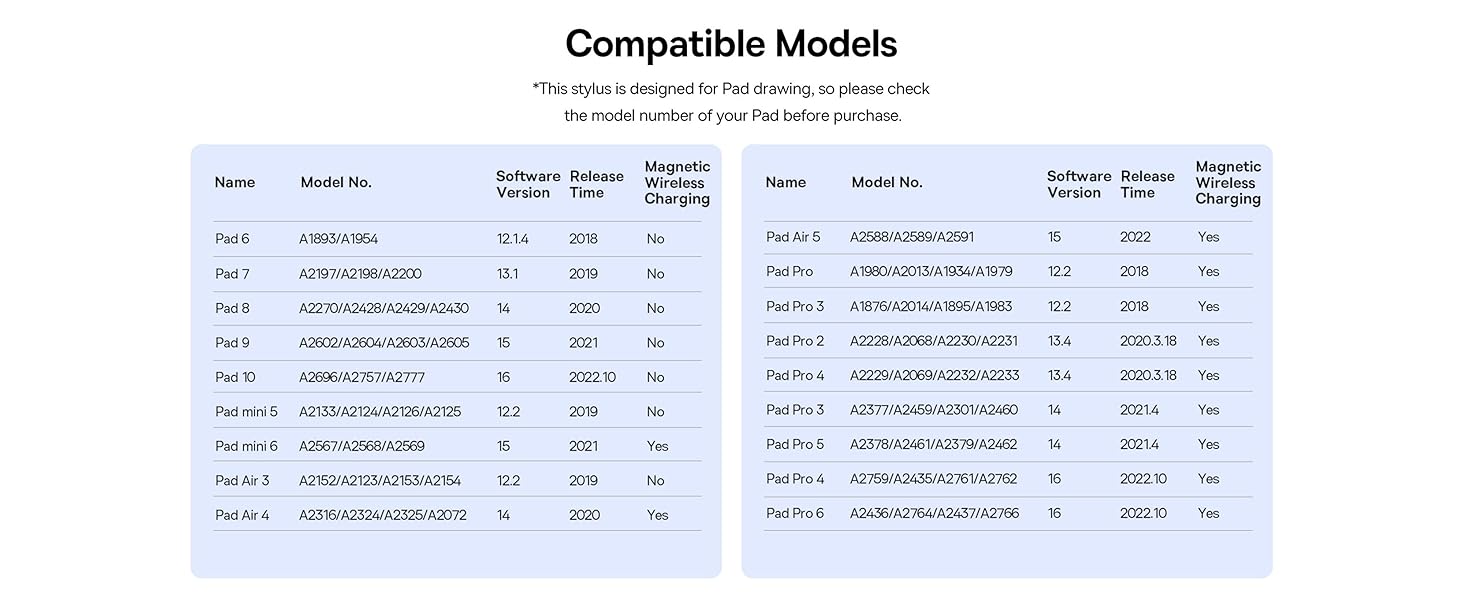The width and height of the screenshot is (1464, 600).
Task: Select the Pad mini 6 row
Action: click(457, 446)
